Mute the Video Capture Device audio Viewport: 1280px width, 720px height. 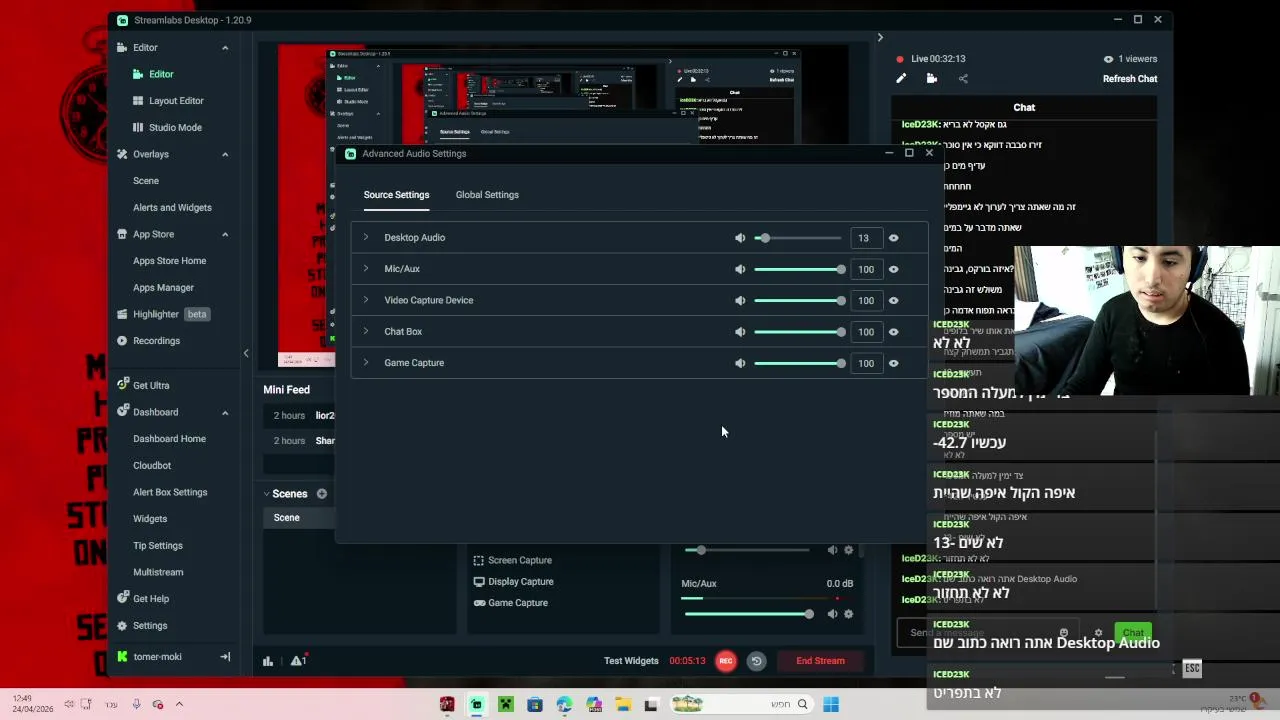coord(740,300)
